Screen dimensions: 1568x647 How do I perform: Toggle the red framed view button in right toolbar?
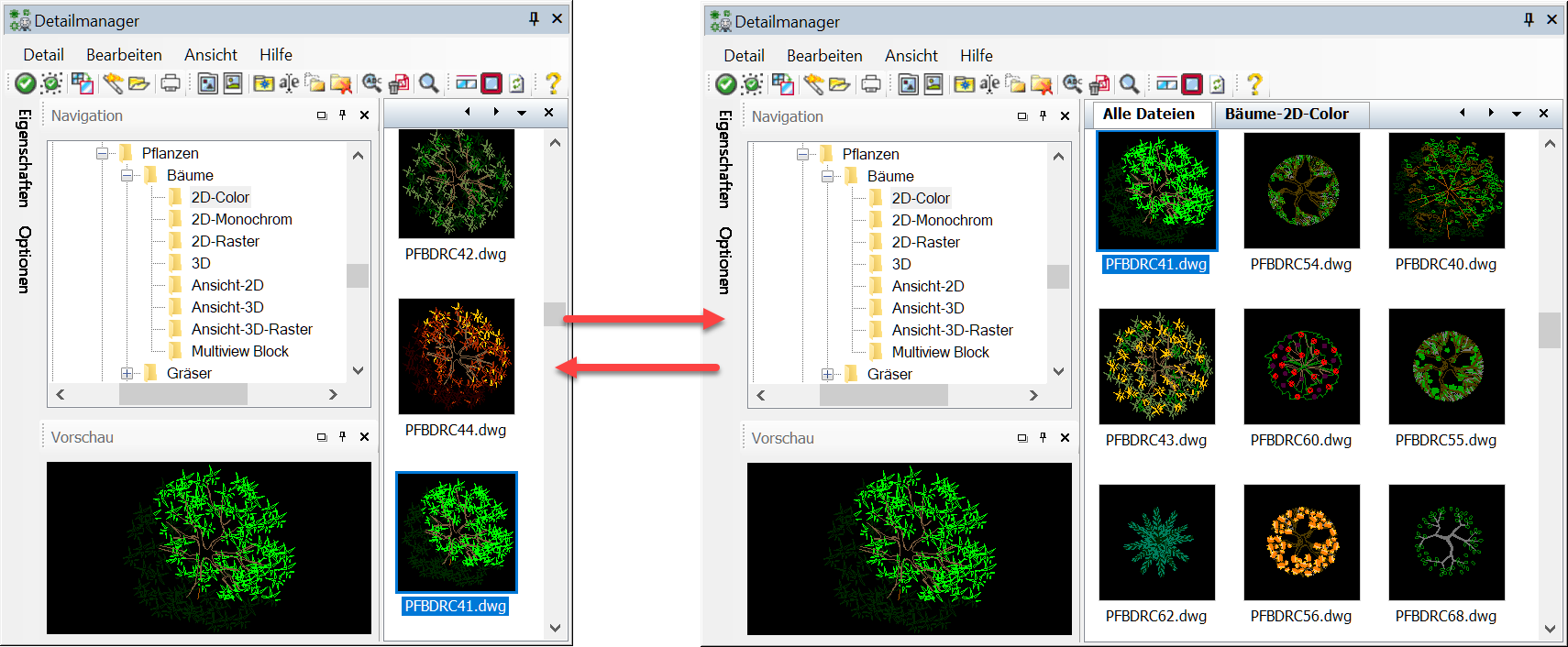click(1192, 84)
